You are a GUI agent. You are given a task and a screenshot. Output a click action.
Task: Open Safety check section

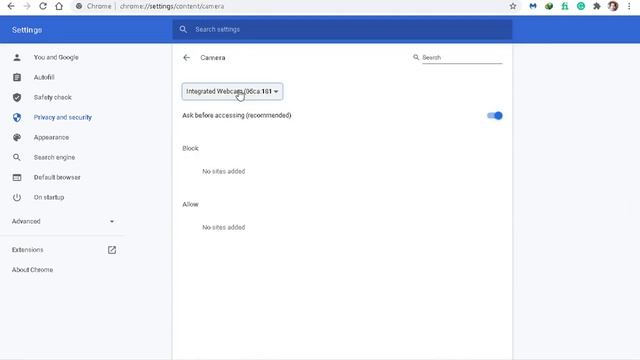[52, 98]
